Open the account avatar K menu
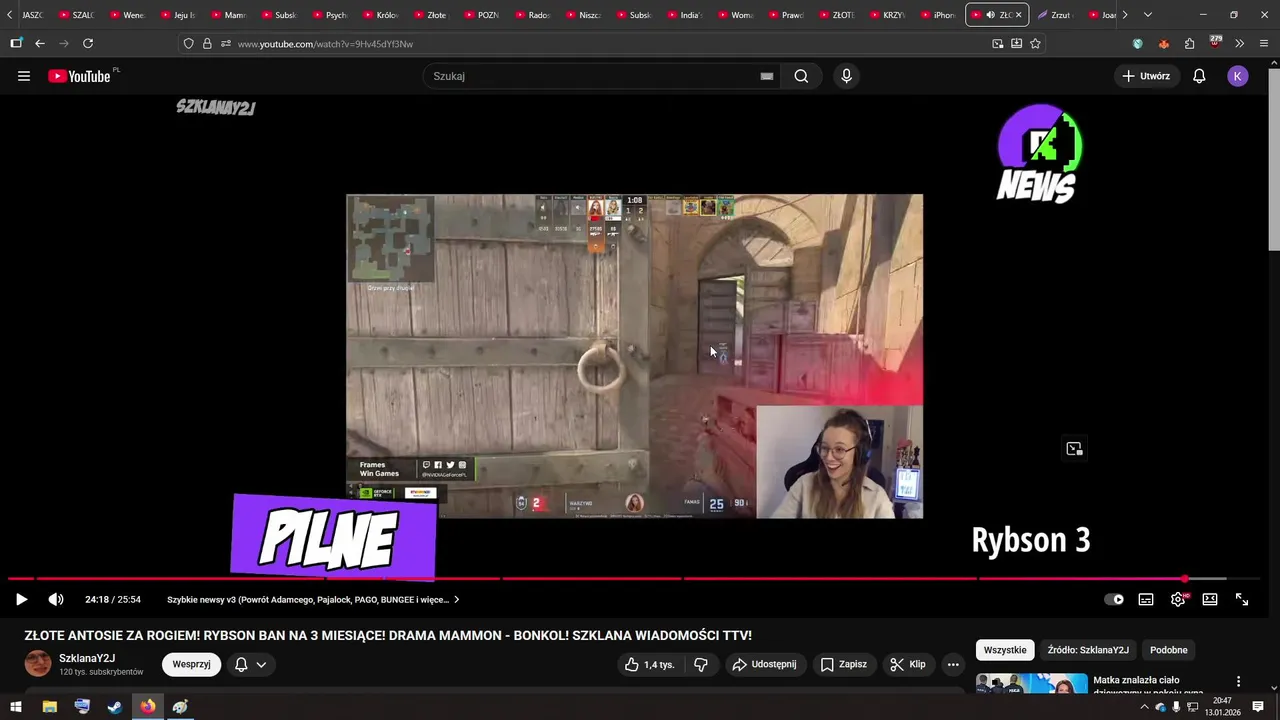 click(1238, 76)
